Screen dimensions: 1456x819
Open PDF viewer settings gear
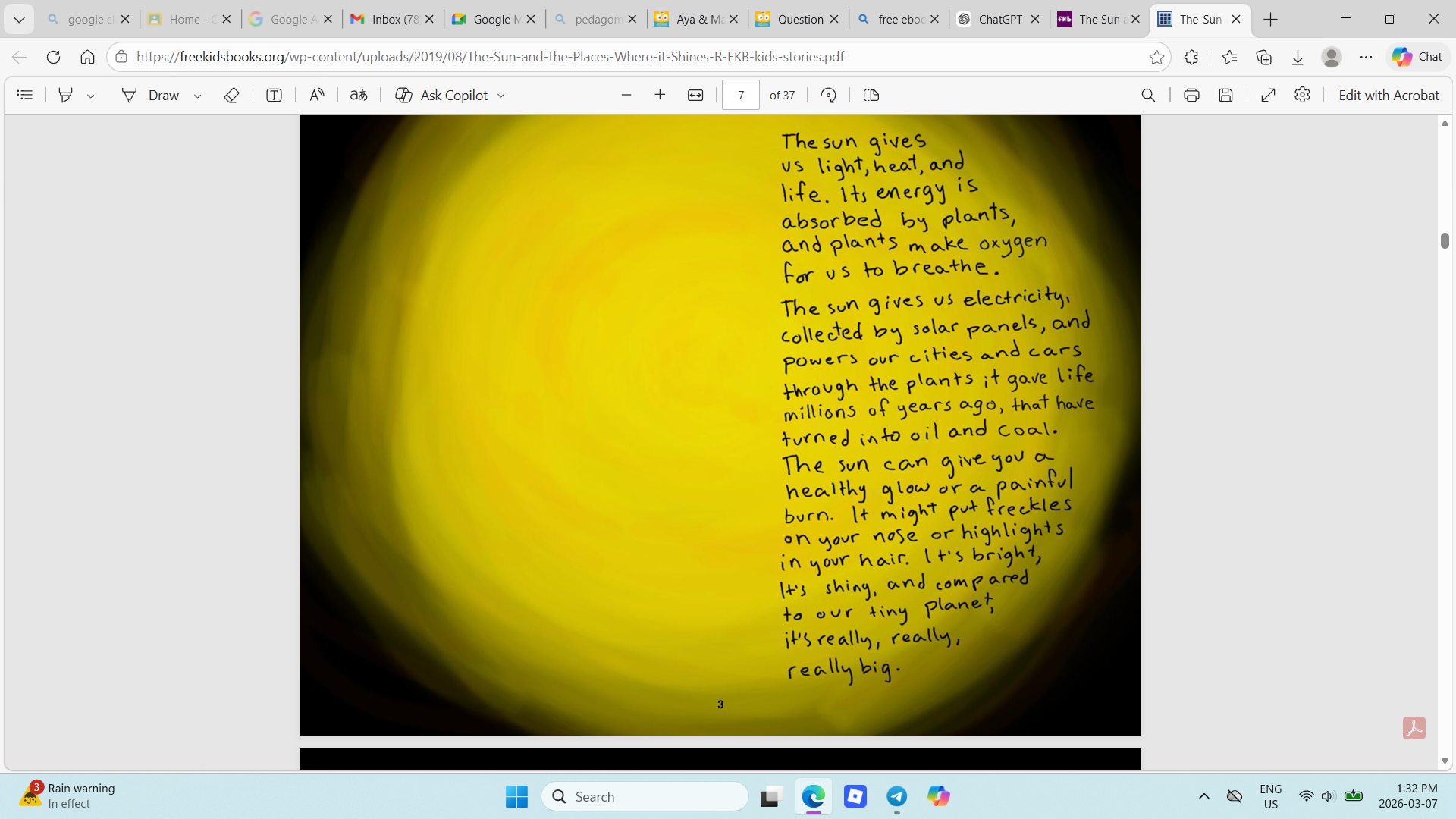point(1302,95)
